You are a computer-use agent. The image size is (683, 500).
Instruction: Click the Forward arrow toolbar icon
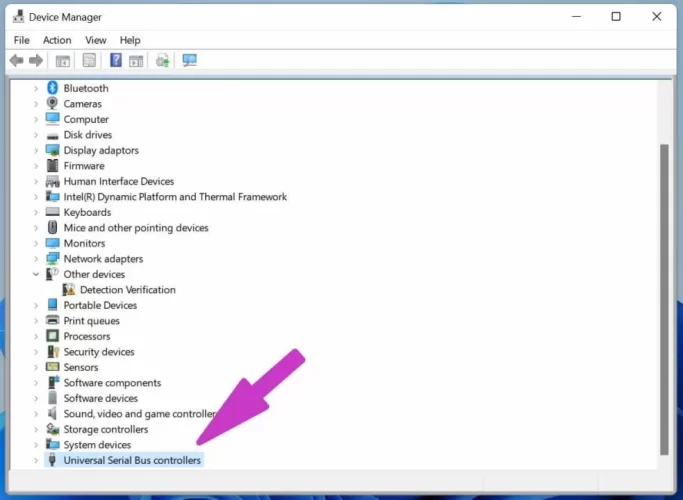pyautogui.click(x=36, y=61)
